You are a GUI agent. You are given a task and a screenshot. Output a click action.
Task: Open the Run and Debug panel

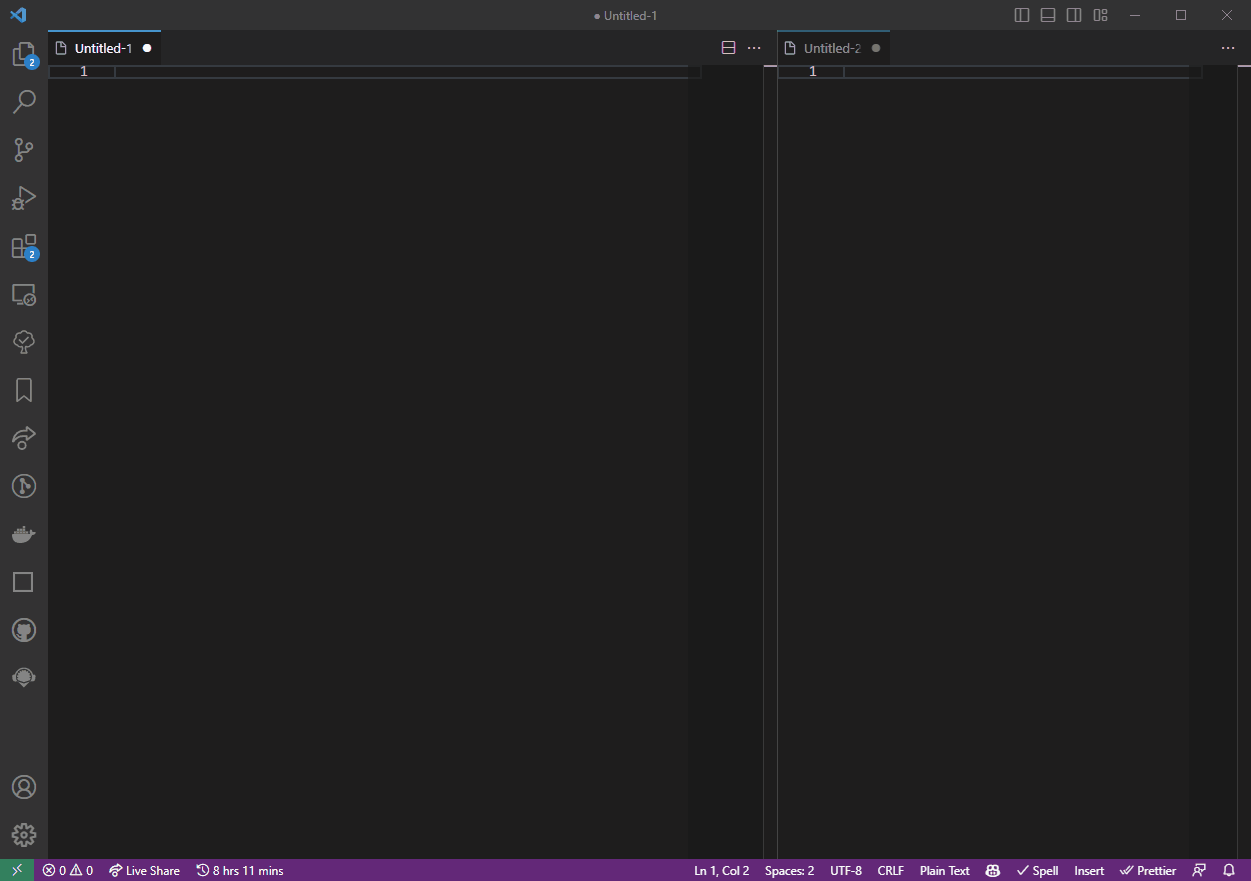[x=23, y=197]
